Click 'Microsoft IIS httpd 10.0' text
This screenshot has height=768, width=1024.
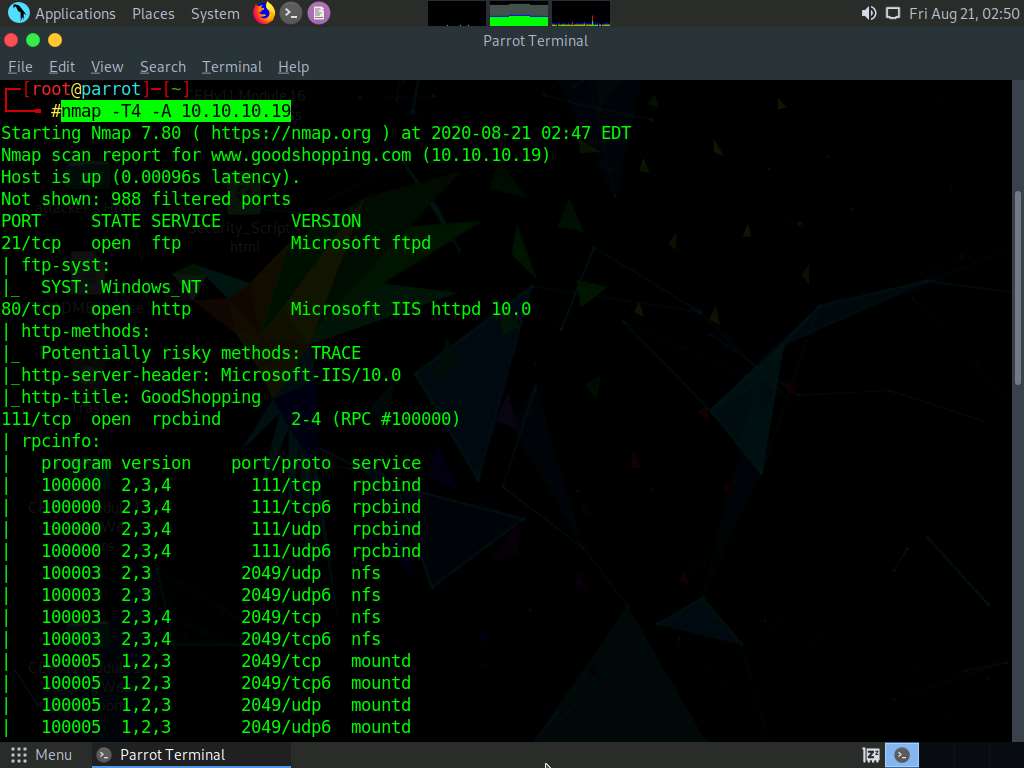[411, 309]
